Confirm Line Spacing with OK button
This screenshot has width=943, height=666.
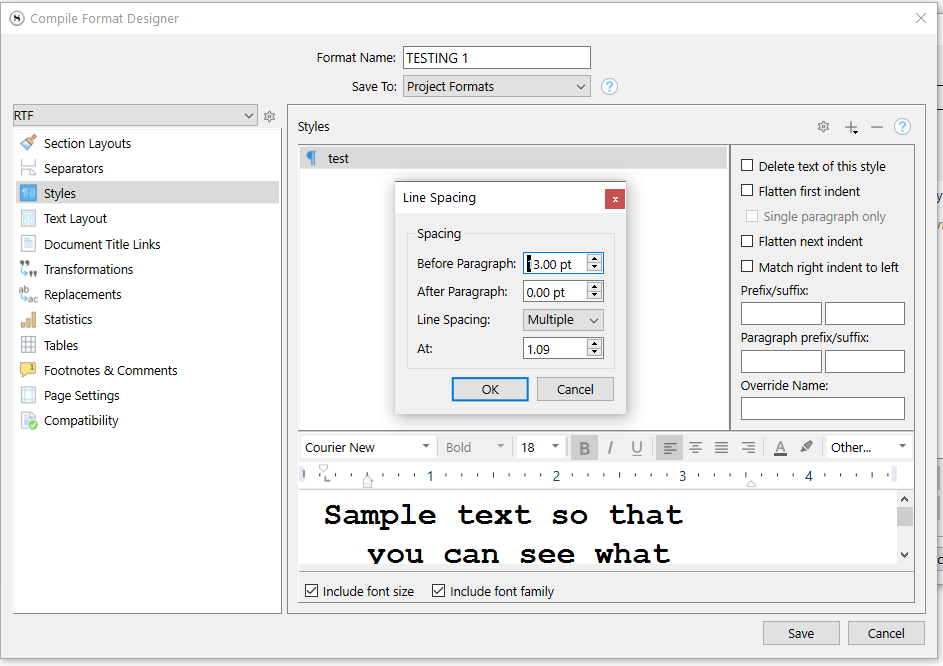point(490,389)
